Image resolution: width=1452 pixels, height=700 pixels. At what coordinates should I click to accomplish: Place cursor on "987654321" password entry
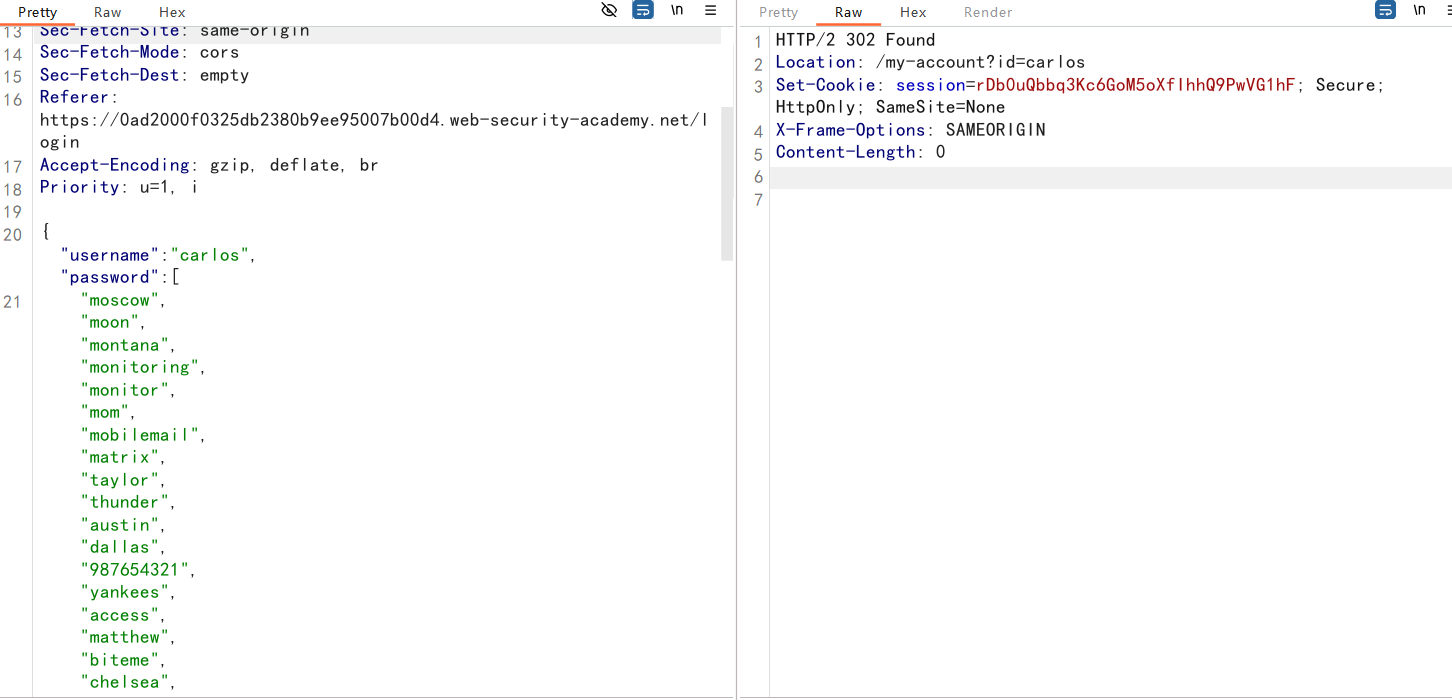click(135, 570)
